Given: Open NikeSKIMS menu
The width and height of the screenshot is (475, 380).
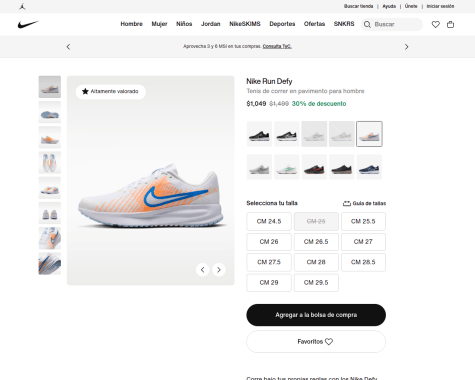Looking at the screenshot, I should pyautogui.click(x=245, y=24).
